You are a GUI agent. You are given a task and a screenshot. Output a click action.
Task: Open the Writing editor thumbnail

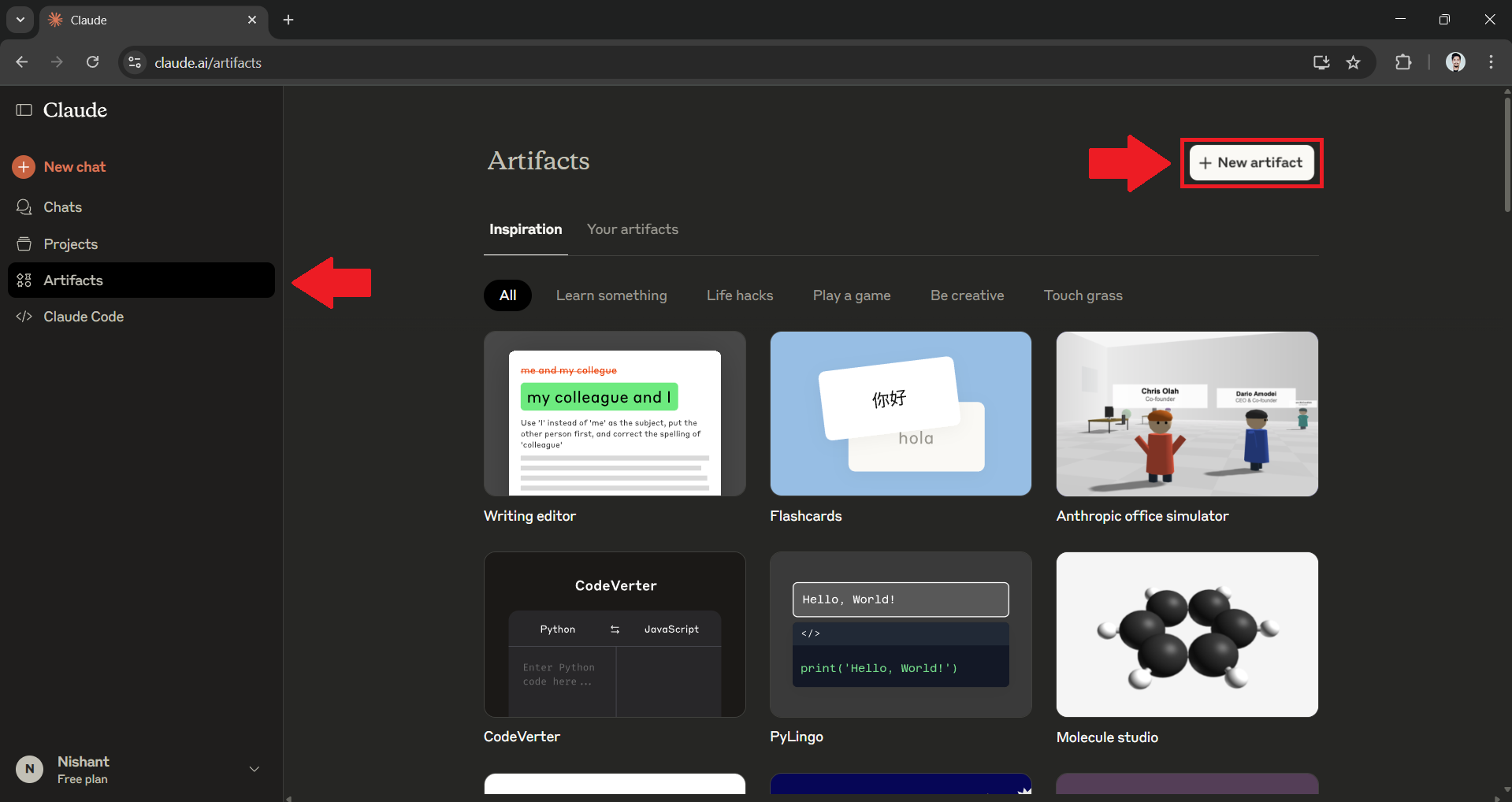(615, 414)
